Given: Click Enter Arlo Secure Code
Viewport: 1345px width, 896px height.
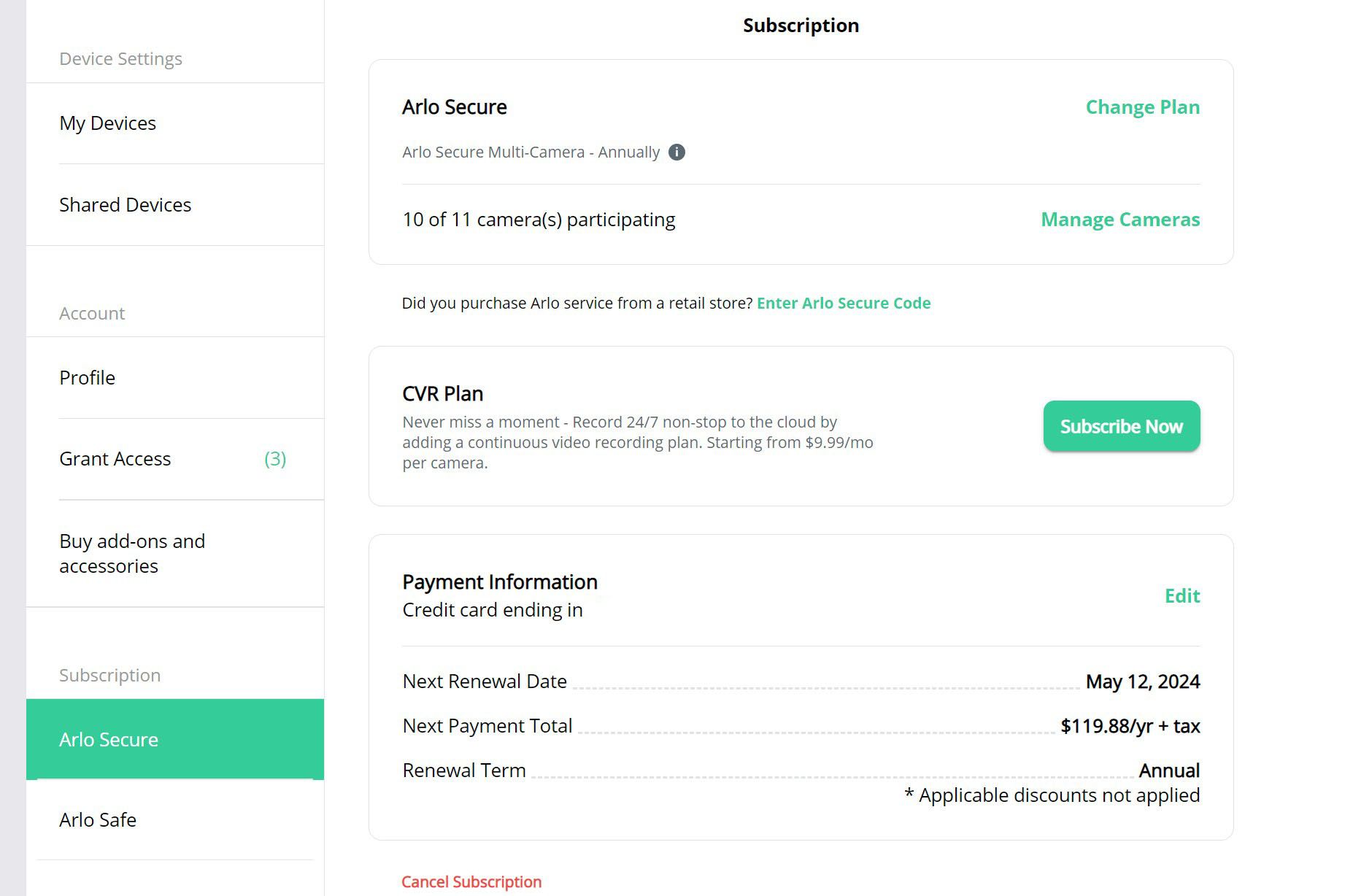Looking at the screenshot, I should pyautogui.click(x=844, y=303).
